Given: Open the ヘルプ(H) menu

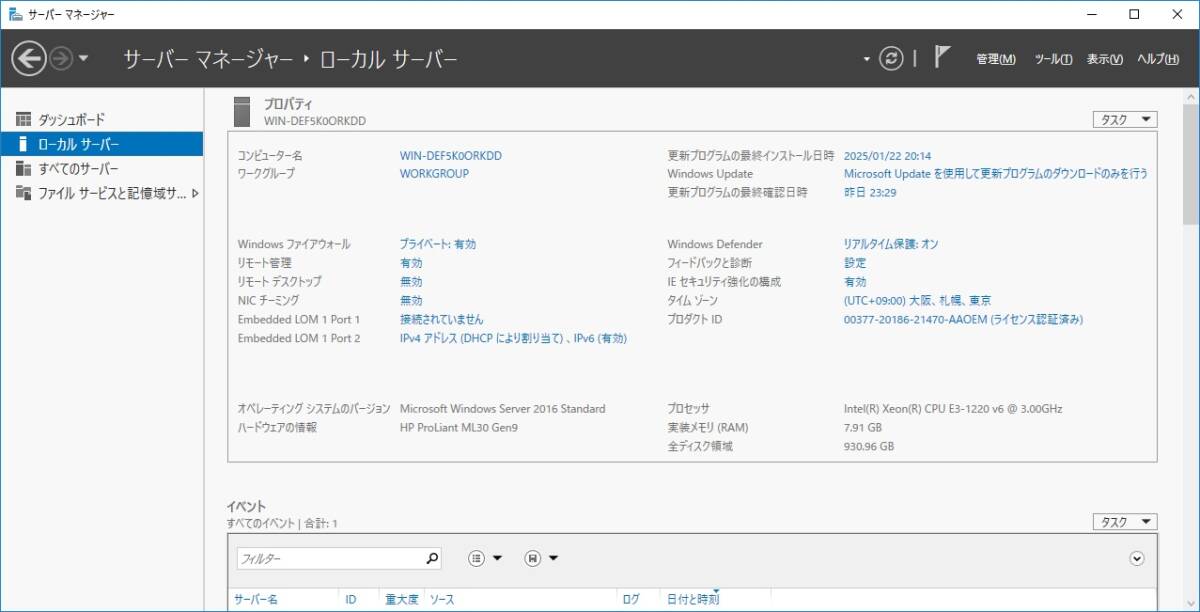Looking at the screenshot, I should tap(1157, 59).
